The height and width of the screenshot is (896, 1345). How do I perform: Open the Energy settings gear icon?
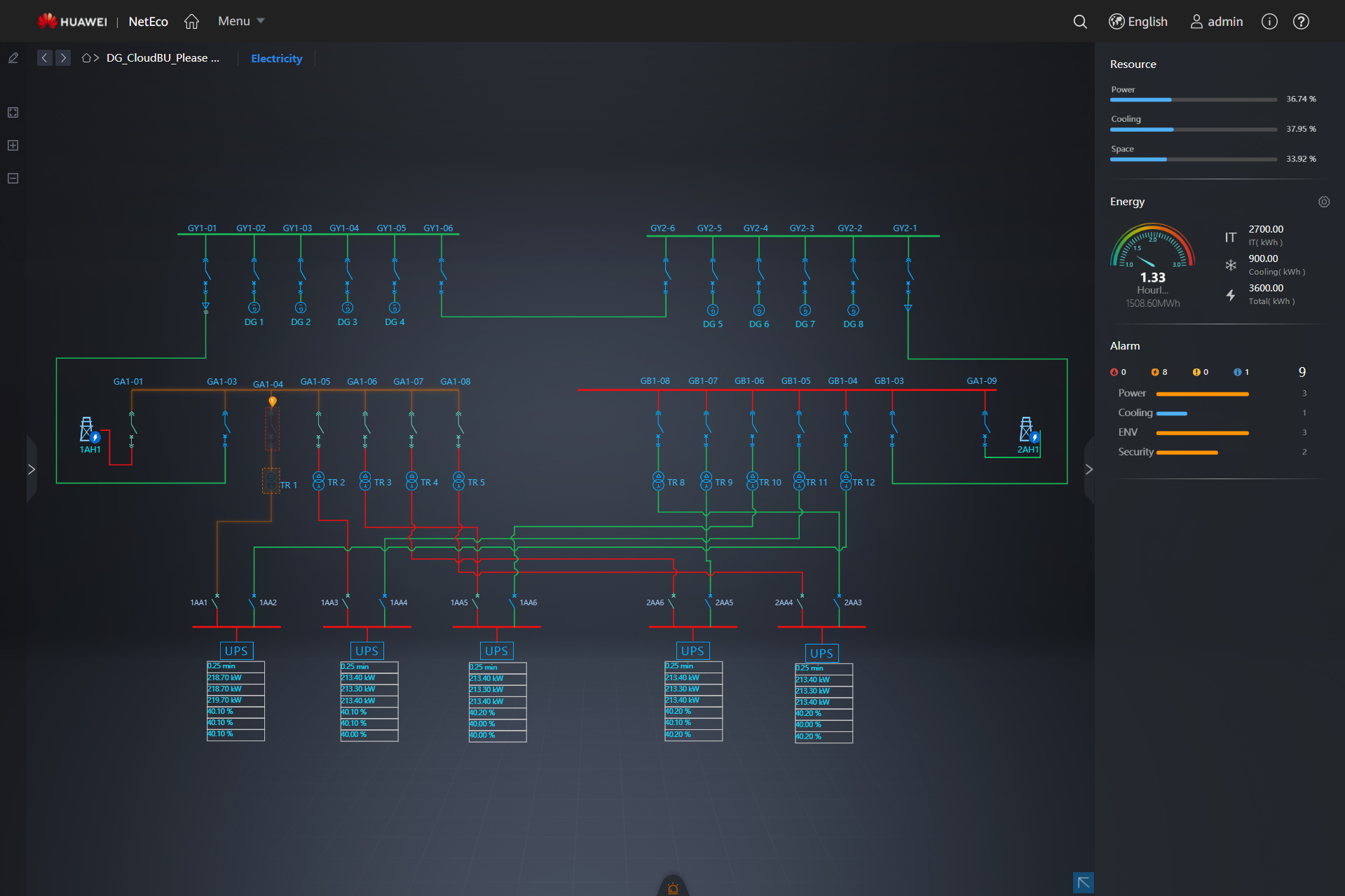click(1325, 202)
